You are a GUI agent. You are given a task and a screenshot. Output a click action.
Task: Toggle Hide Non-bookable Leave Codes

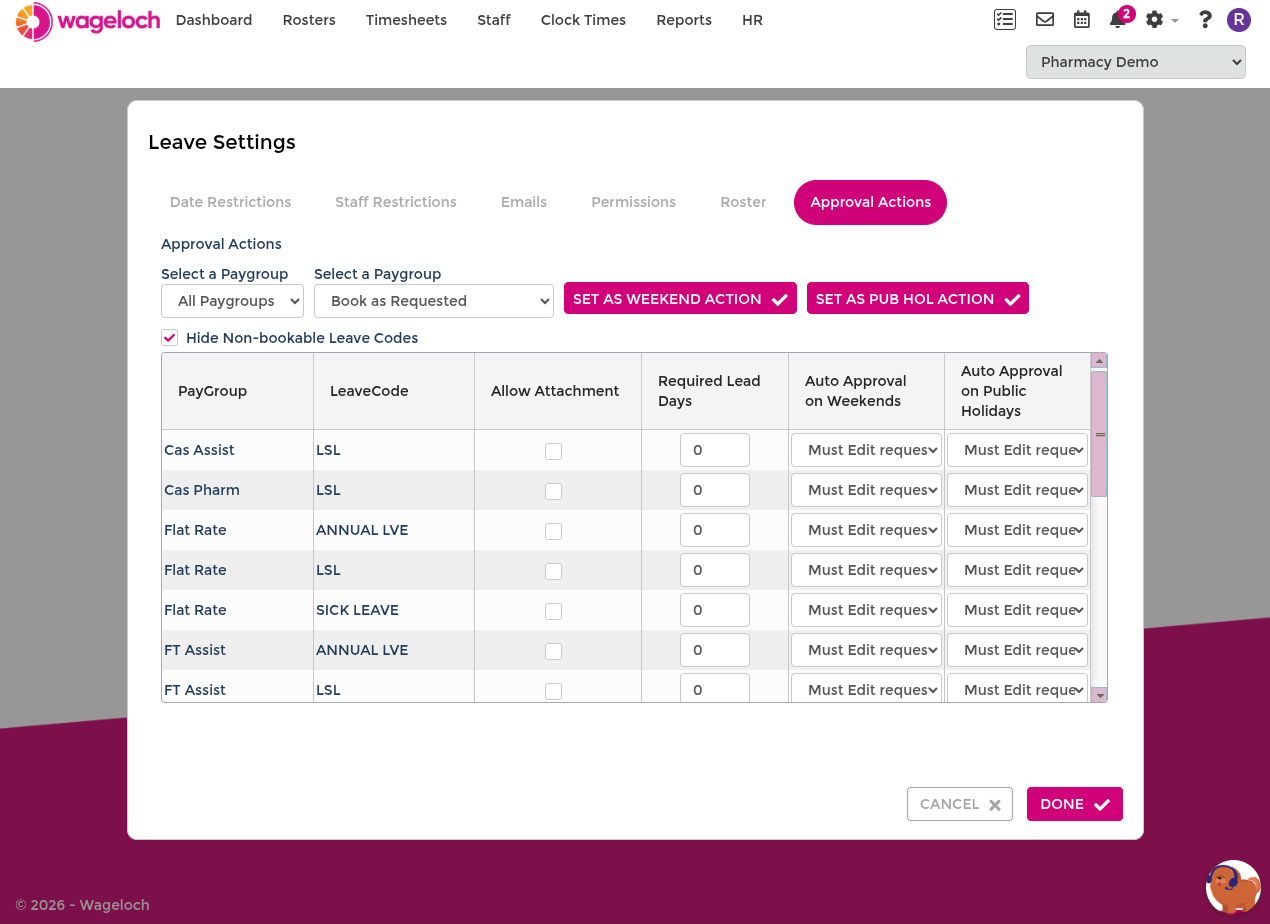[170, 338]
